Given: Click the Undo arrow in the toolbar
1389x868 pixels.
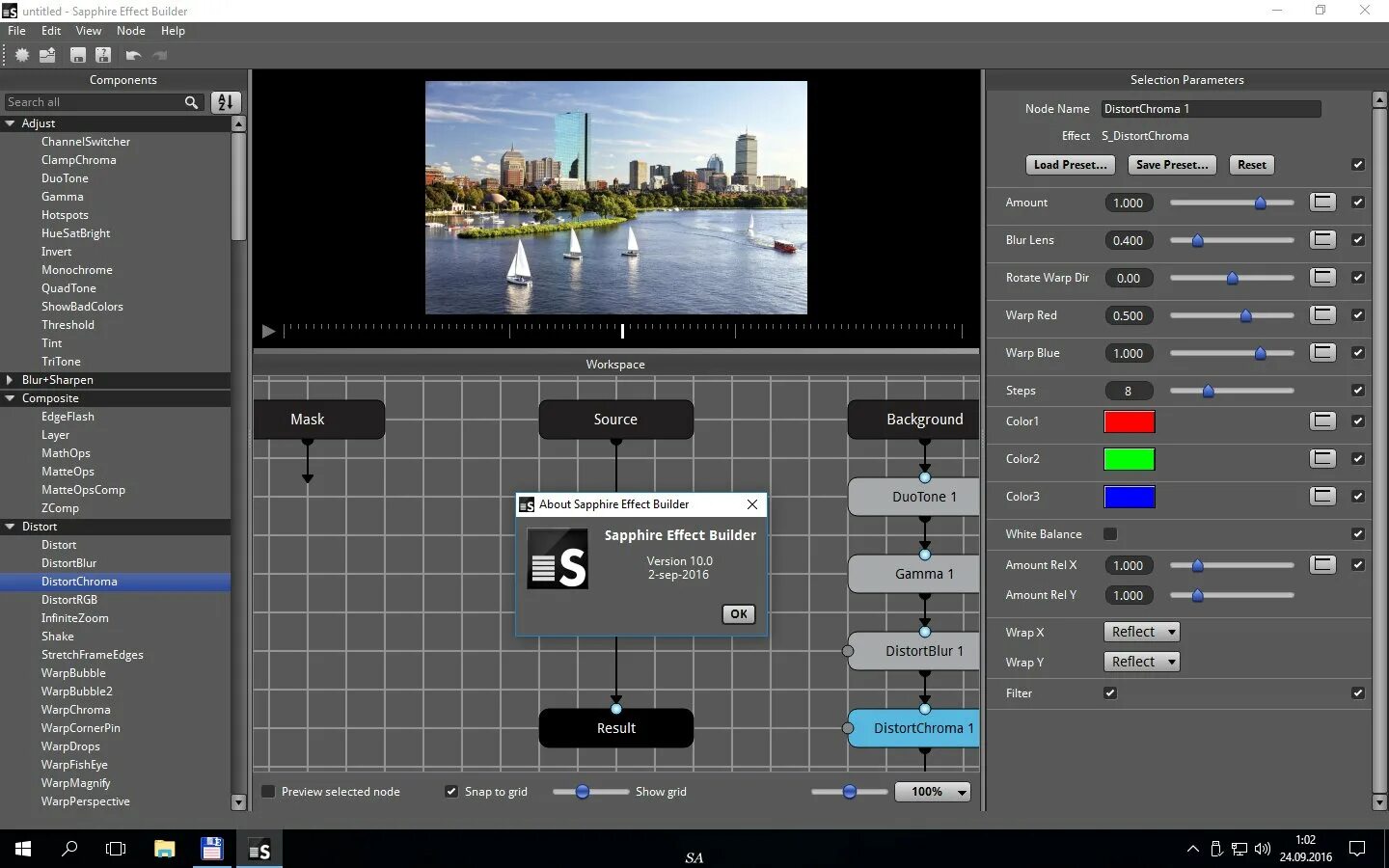Looking at the screenshot, I should (x=133, y=56).
